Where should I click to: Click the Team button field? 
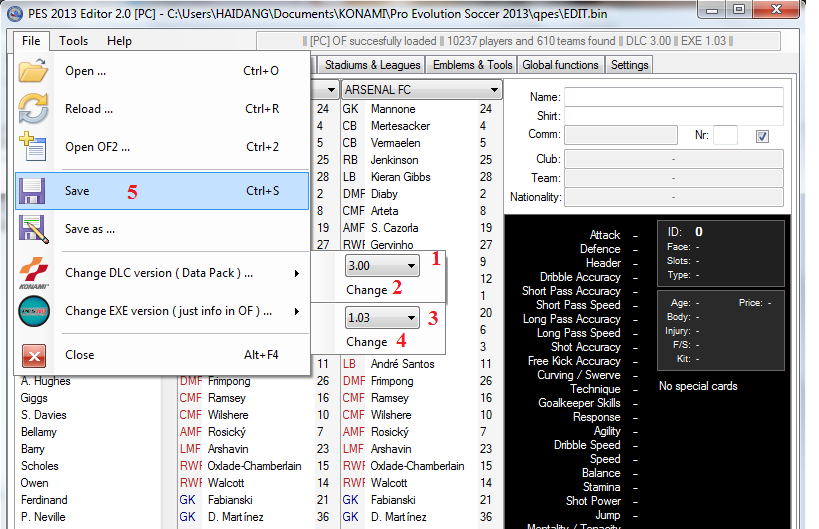click(674, 178)
